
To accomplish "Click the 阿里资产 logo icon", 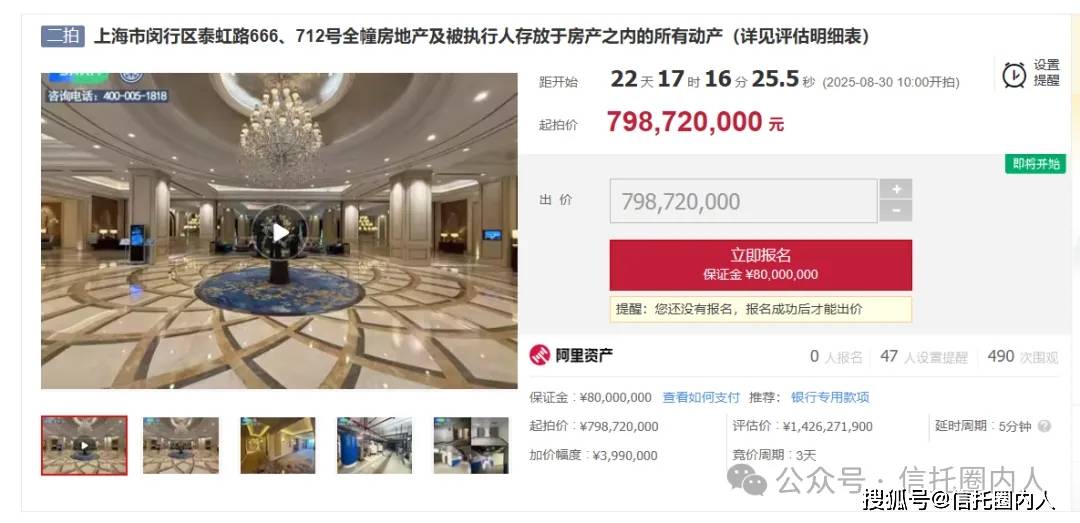I will coord(539,355).
